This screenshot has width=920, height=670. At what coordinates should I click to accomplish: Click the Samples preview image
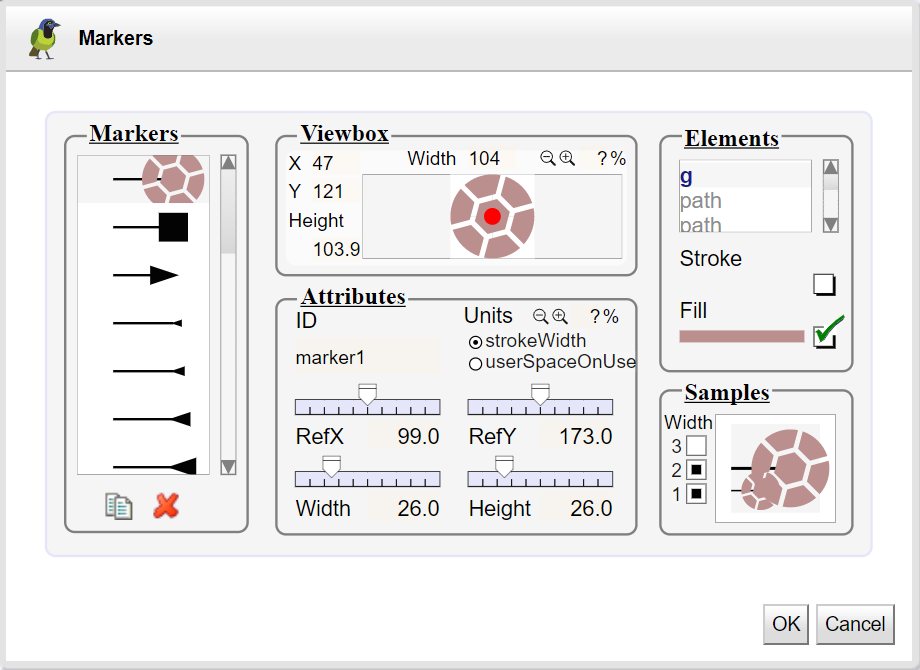(x=775, y=468)
